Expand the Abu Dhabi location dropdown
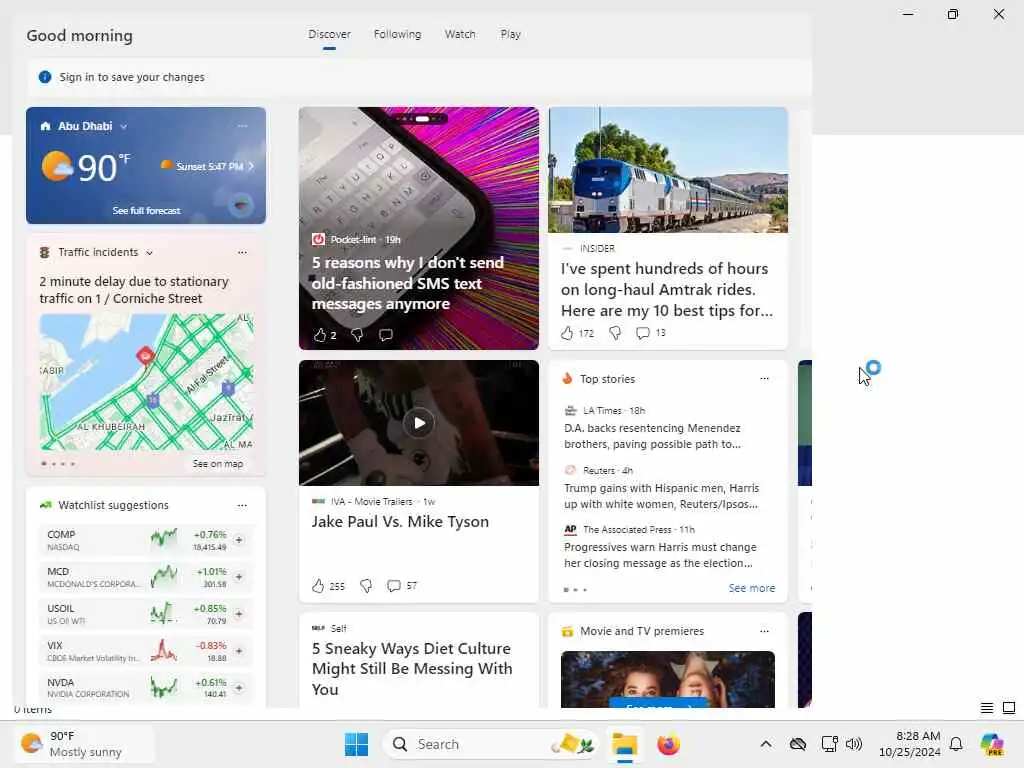This screenshot has width=1024, height=768. point(123,127)
